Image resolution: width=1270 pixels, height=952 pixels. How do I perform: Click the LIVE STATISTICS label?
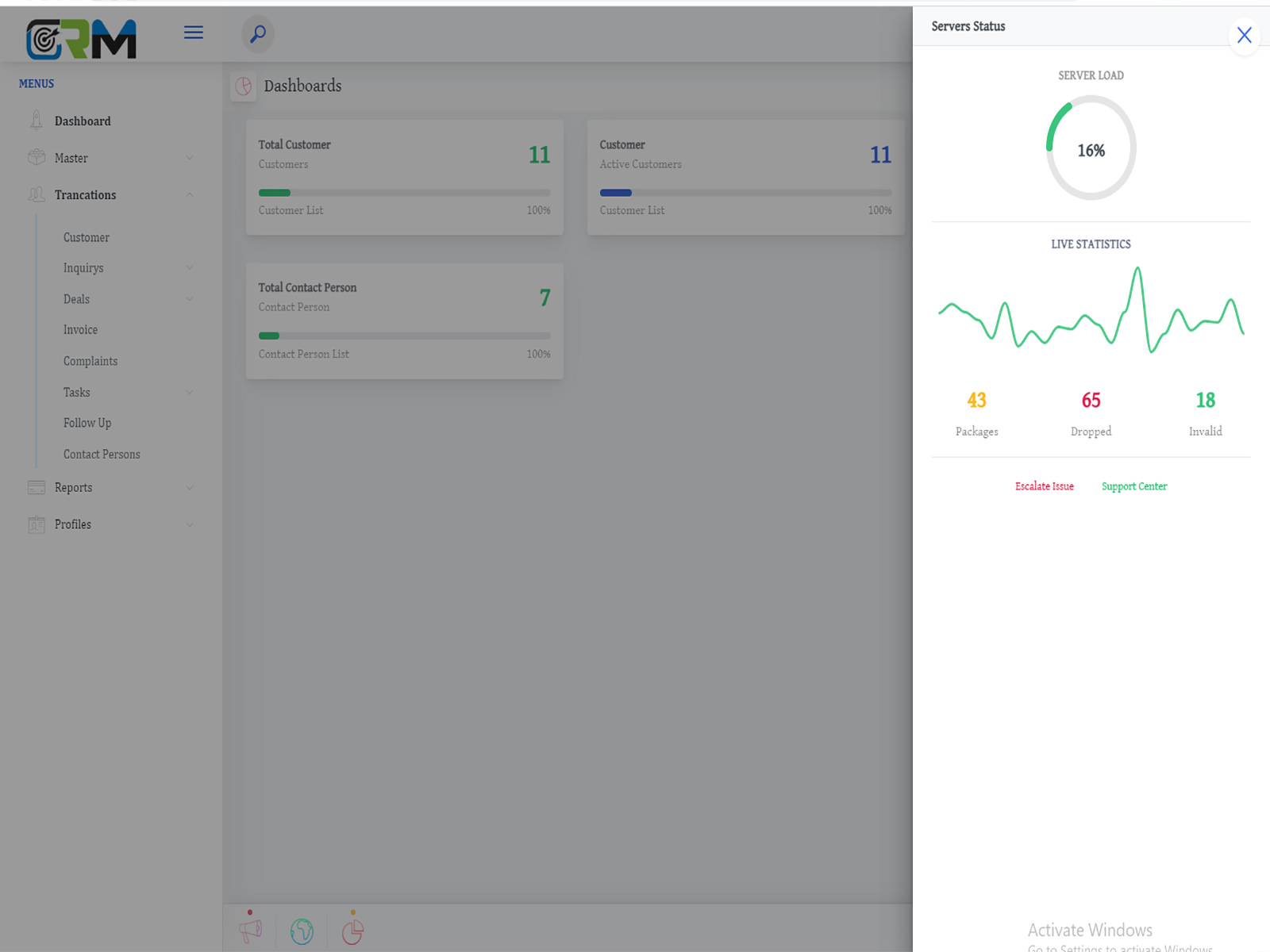1091,244
